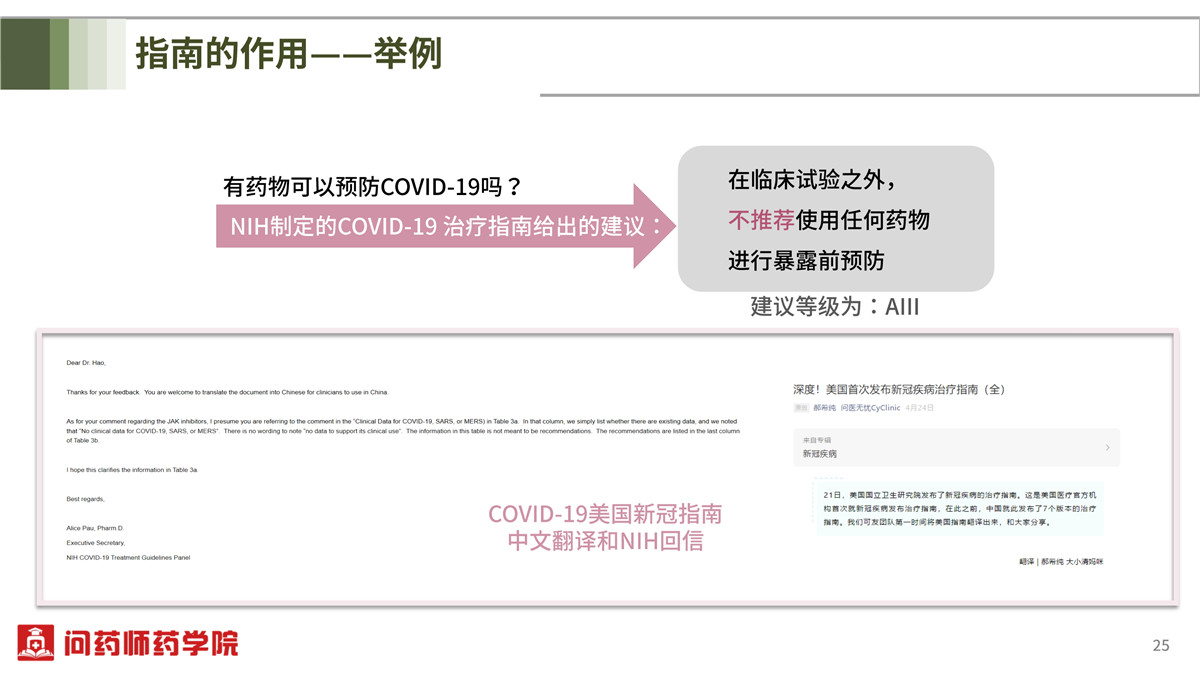Click NIH COVID-19 Treatment Guidelines Panel signature line
The width and height of the screenshot is (1200, 675).
(x=128, y=557)
